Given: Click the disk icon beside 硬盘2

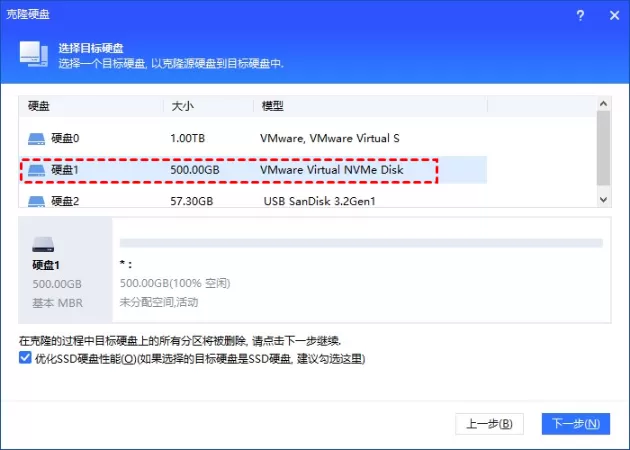Looking at the screenshot, I should pos(36,201).
